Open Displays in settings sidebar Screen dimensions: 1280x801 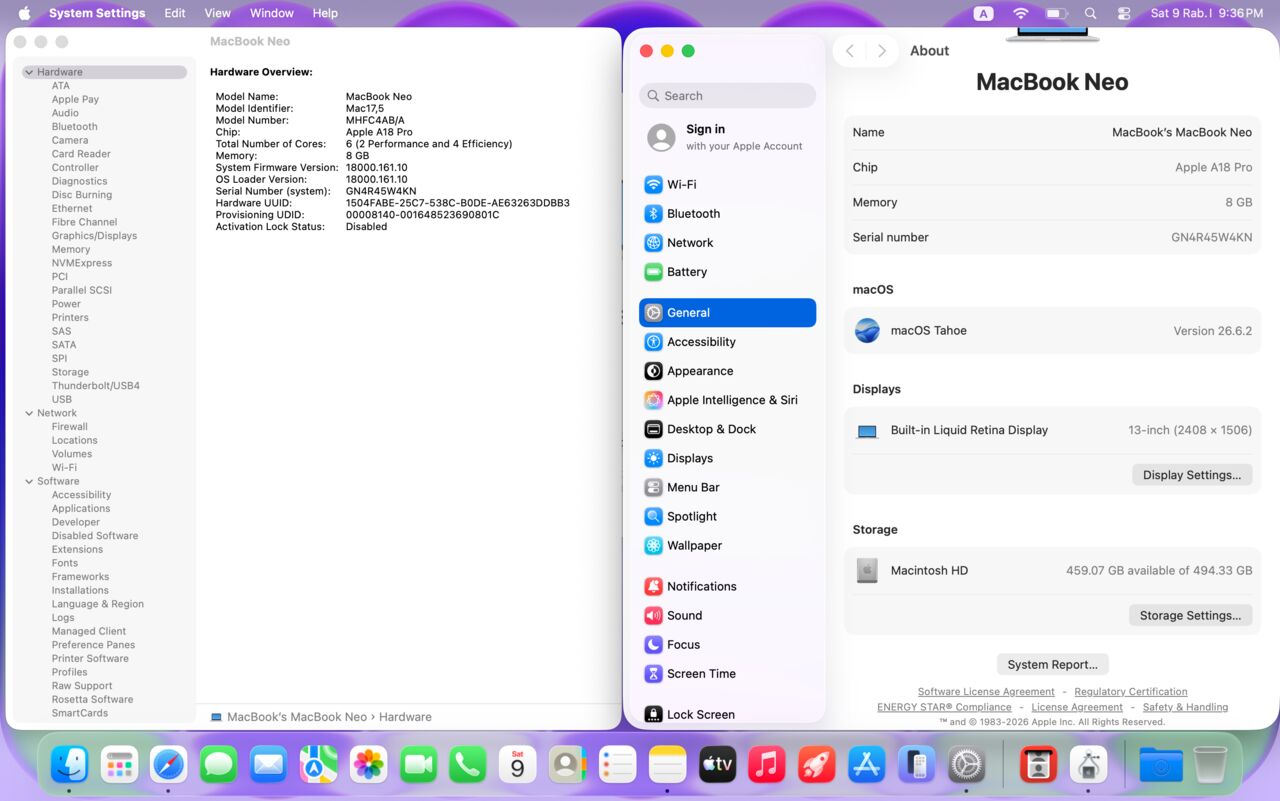(727, 457)
